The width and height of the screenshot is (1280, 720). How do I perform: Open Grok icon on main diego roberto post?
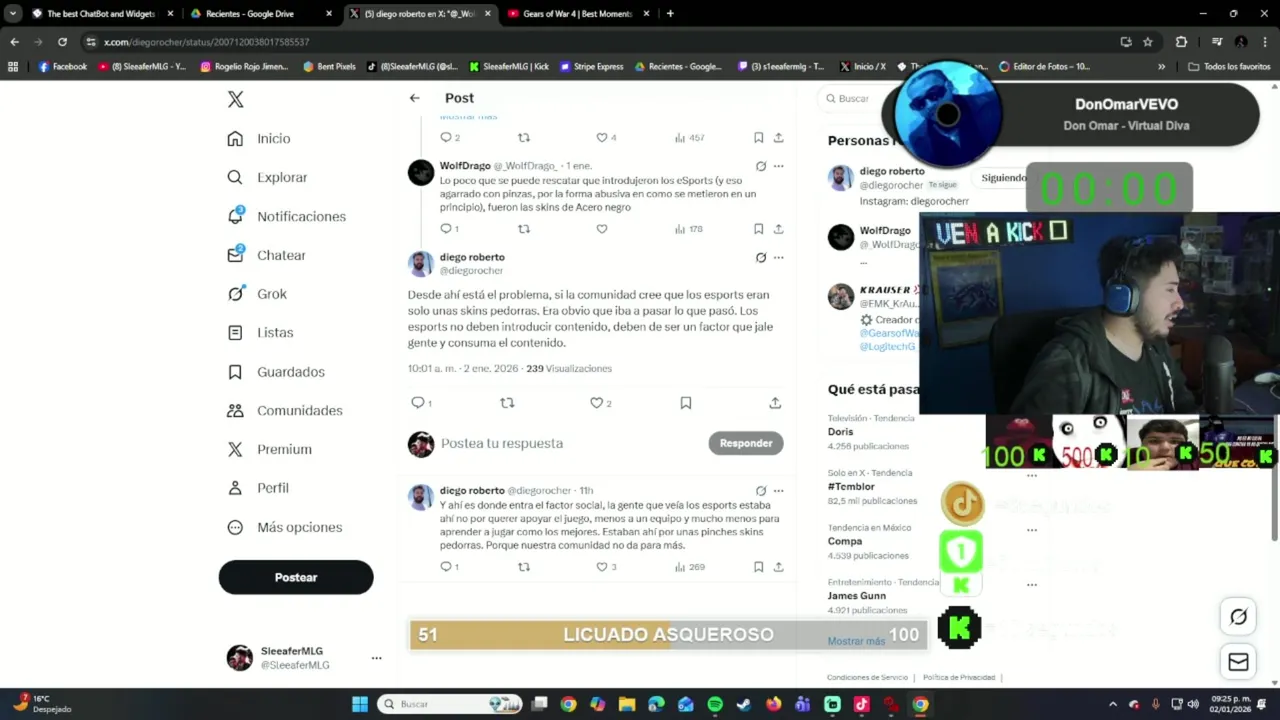pos(761,258)
